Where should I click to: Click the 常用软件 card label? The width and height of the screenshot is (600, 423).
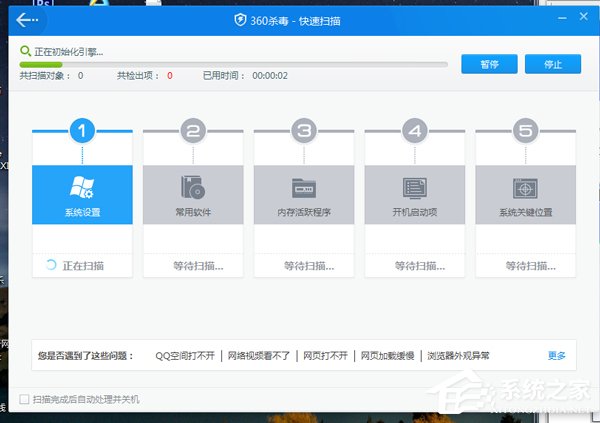coord(193,212)
